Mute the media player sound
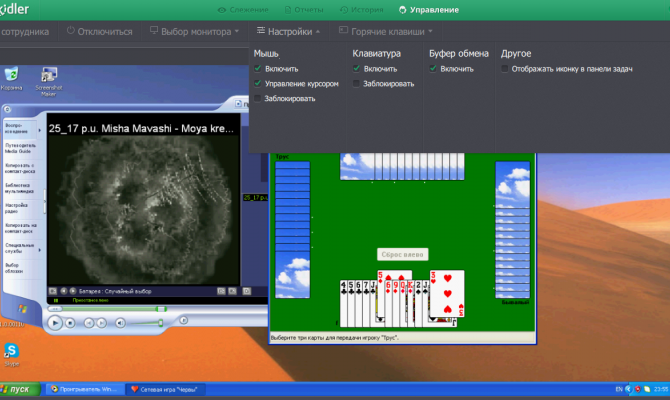670x400 pixels. [120, 323]
